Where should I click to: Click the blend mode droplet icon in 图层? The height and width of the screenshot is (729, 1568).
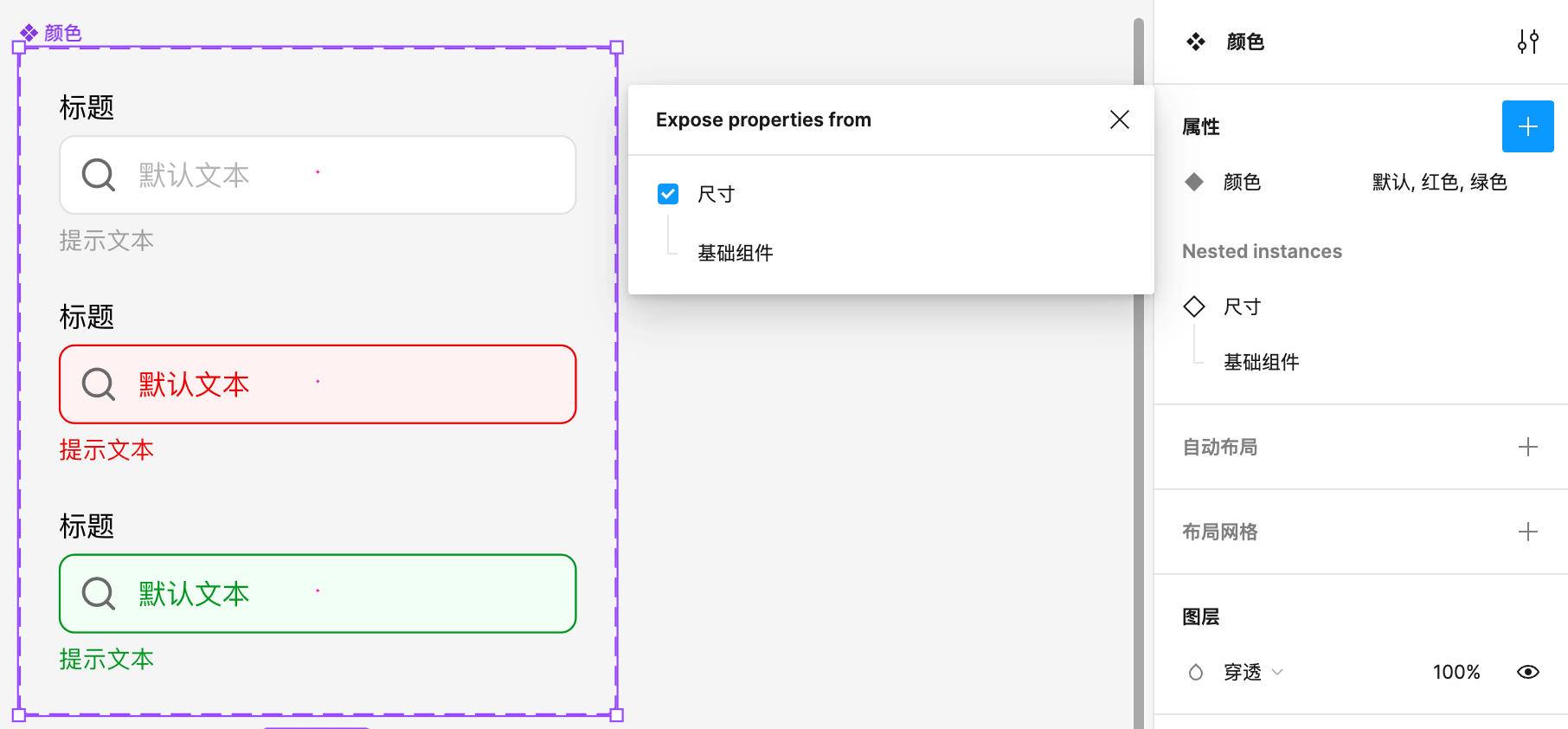point(1195,672)
